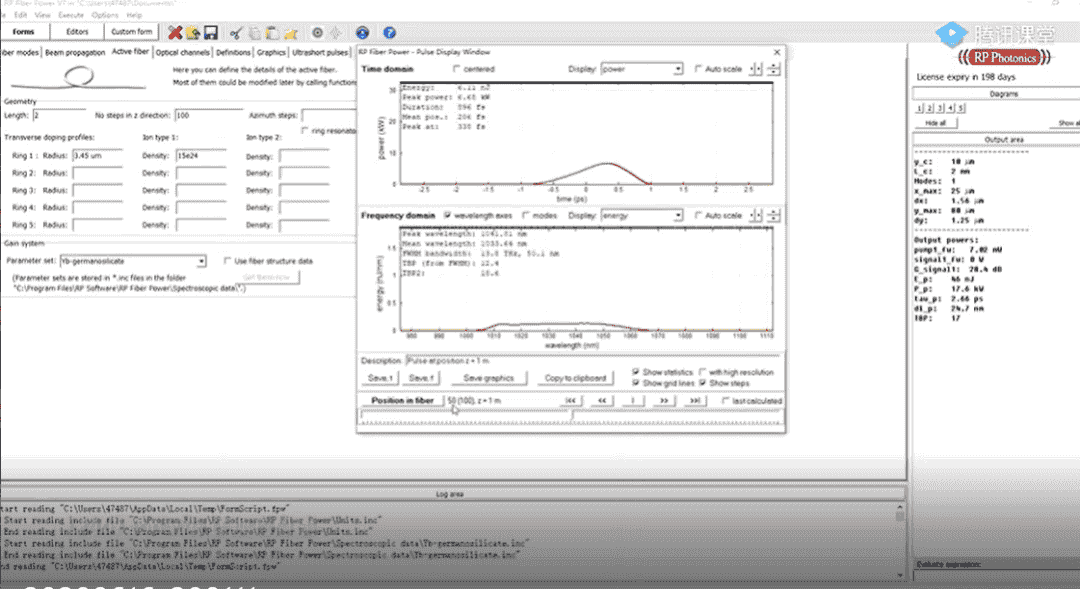The height and width of the screenshot is (589, 1080).
Task: Switch to the Optical channels tab
Action: pyautogui.click(x=183, y=52)
